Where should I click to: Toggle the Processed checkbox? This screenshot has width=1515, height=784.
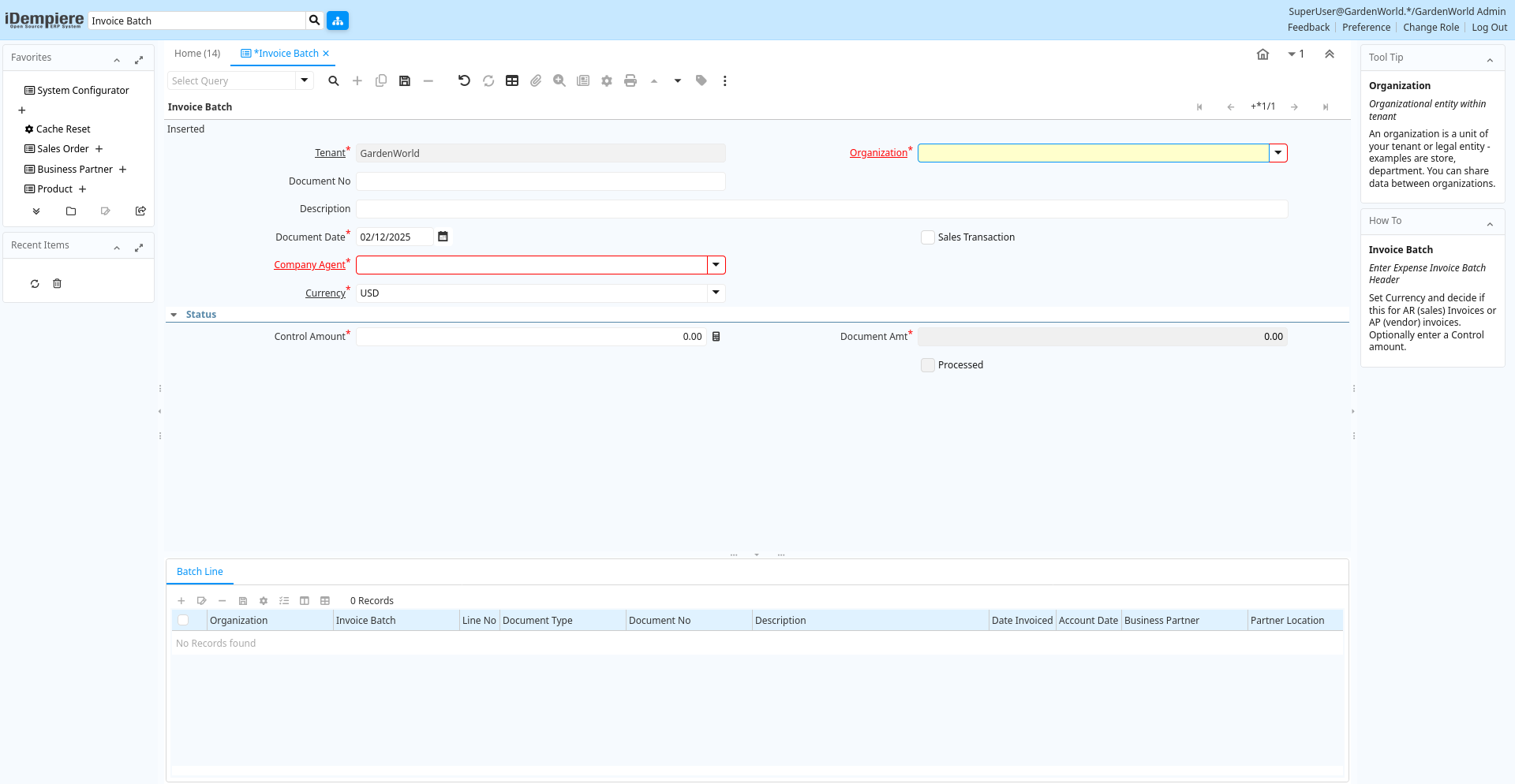[928, 365]
